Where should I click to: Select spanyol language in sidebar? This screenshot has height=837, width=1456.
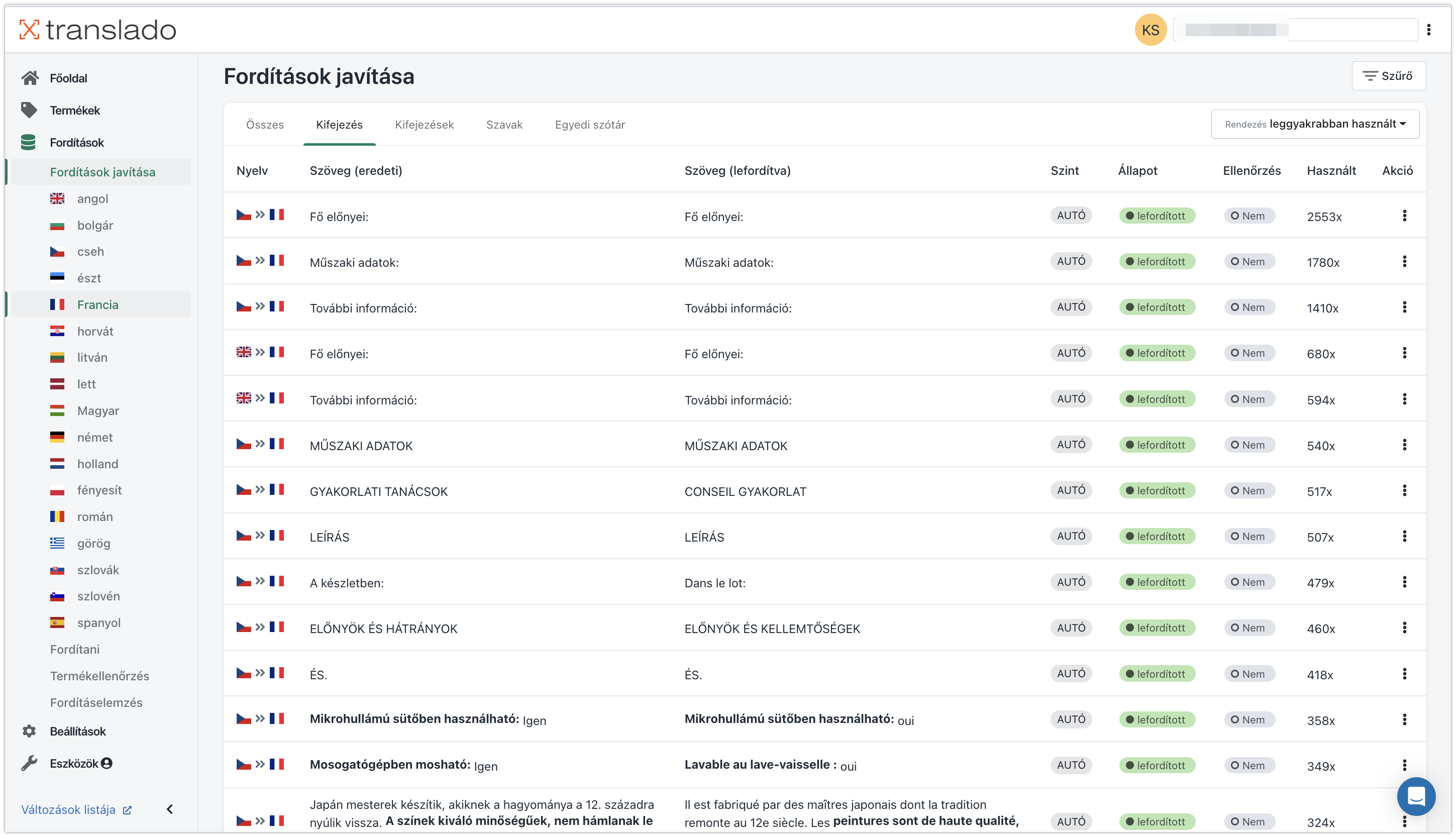[99, 622]
